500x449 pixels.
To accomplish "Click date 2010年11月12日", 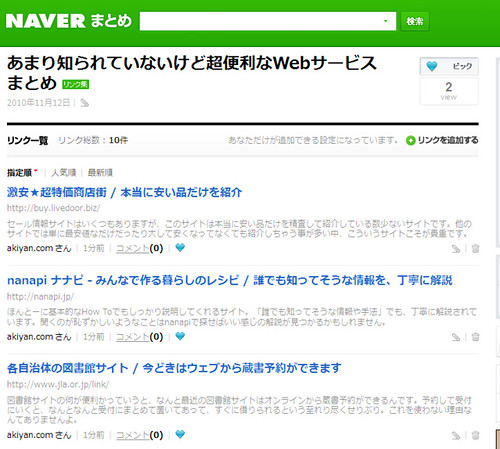I will click(x=38, y=103).
